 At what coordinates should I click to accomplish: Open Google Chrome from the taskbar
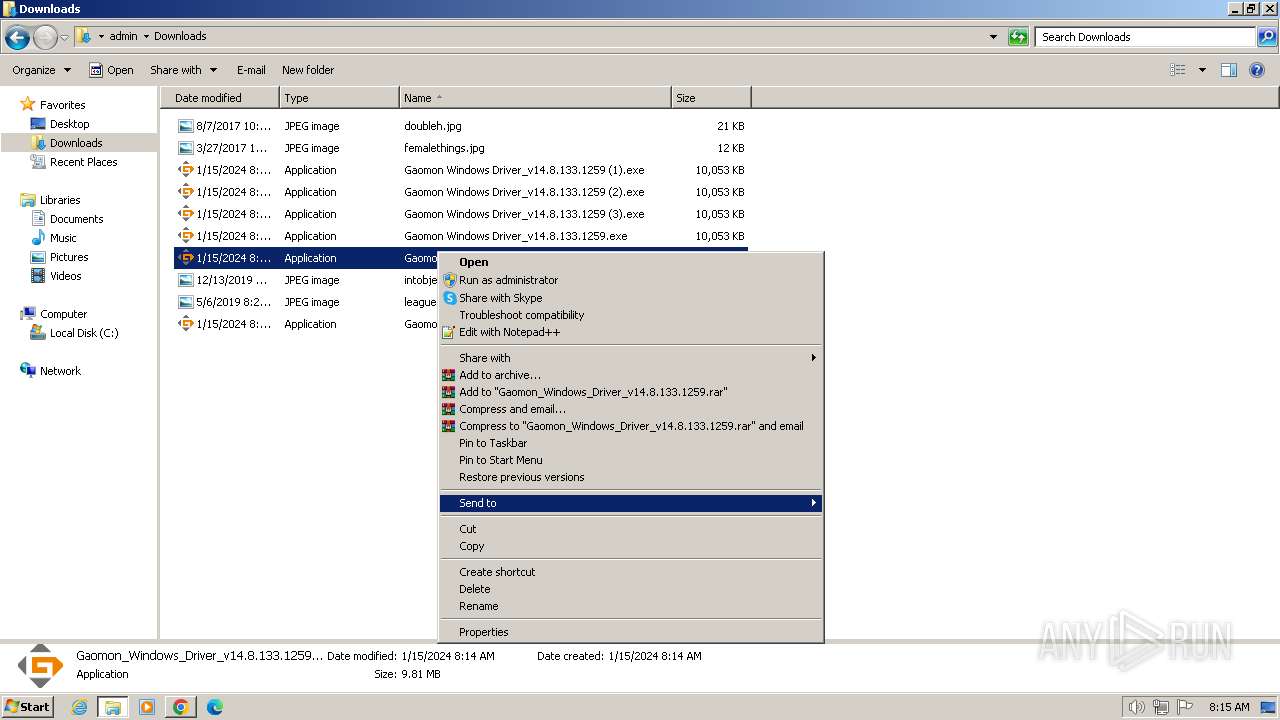(181, 707)
